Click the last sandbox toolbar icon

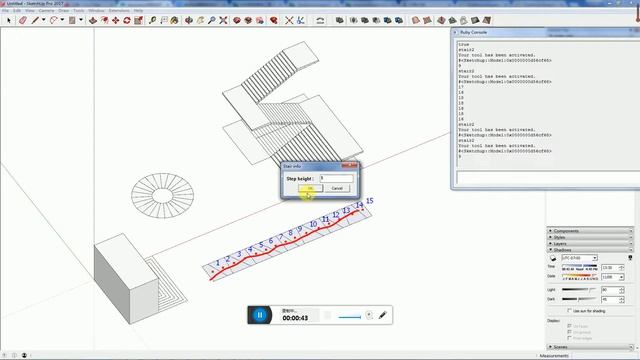pos(487,20)
